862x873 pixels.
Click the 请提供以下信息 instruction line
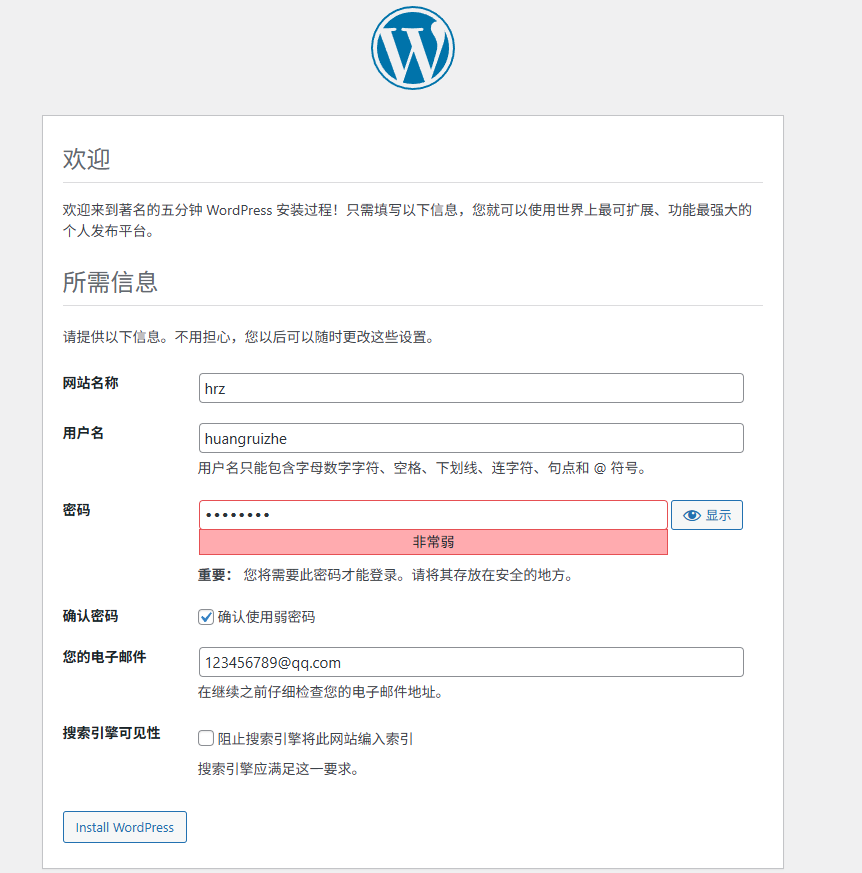249,337
